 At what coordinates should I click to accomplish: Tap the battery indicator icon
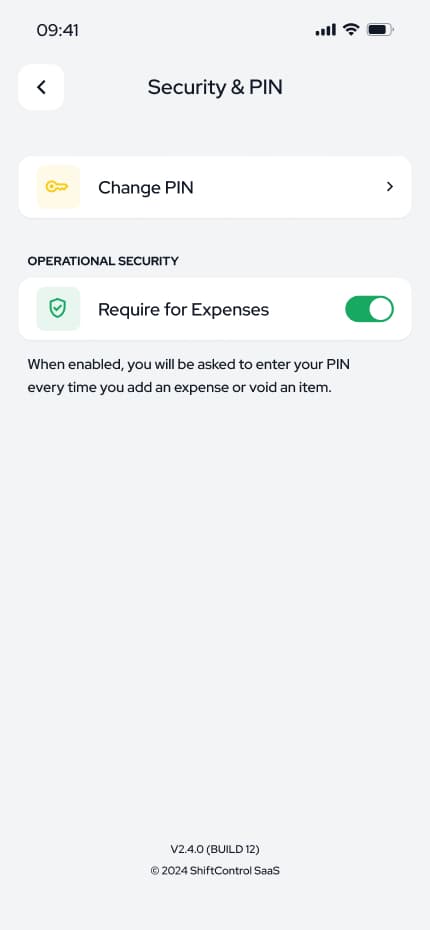(x=380, y=30)
